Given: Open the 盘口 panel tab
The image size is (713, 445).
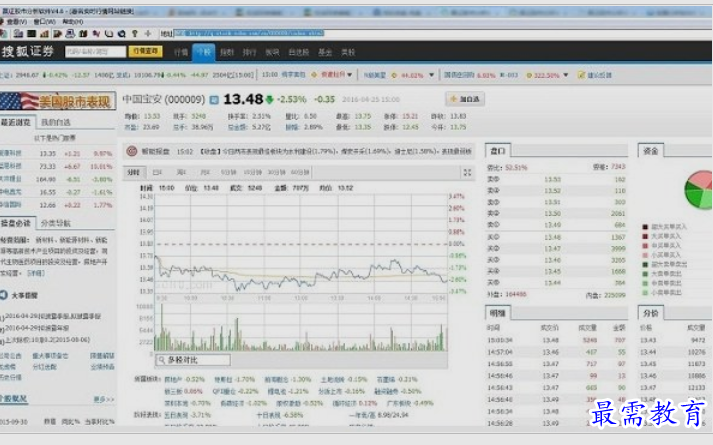Looking at the screenshot, I should (x=498, y=151).
